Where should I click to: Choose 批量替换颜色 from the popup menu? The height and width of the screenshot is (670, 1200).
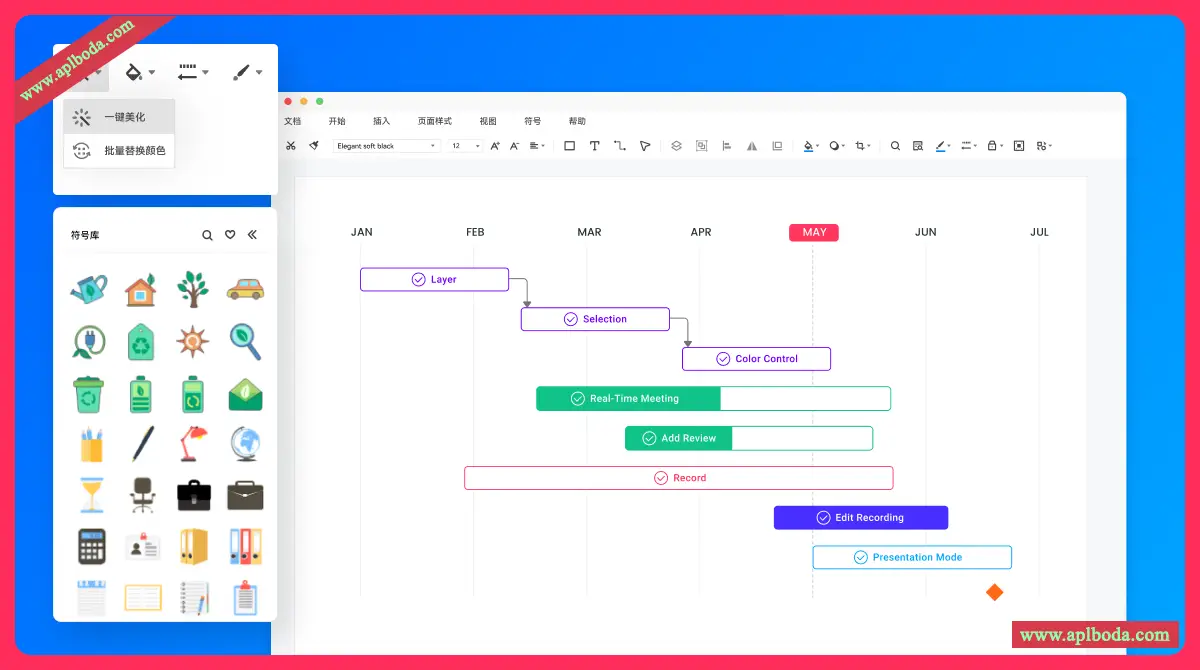point(119,151)
